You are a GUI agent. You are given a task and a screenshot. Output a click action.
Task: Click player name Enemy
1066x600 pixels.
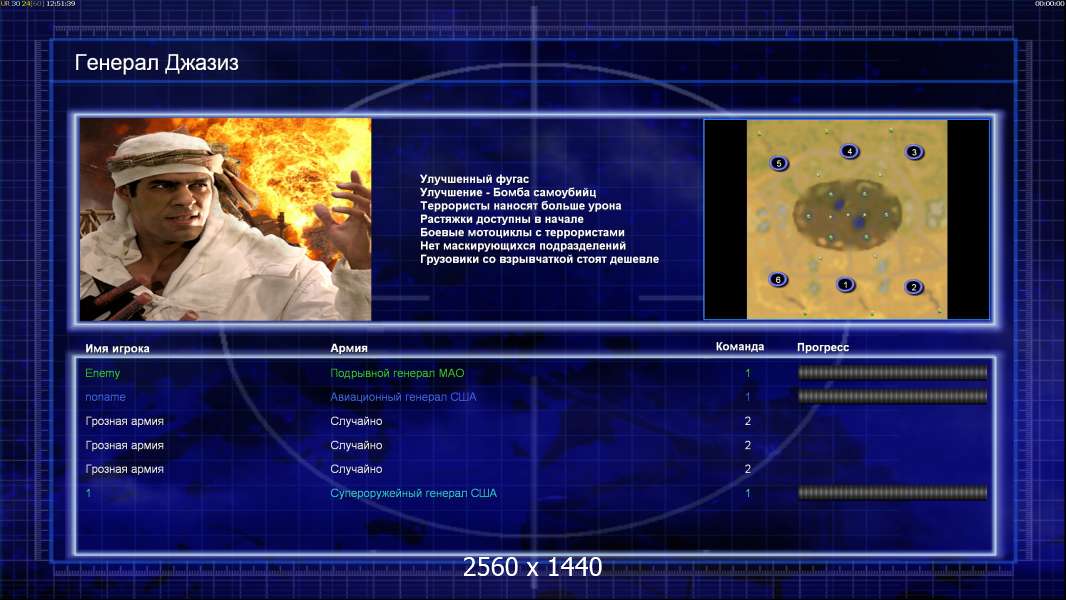pos(103,373)
